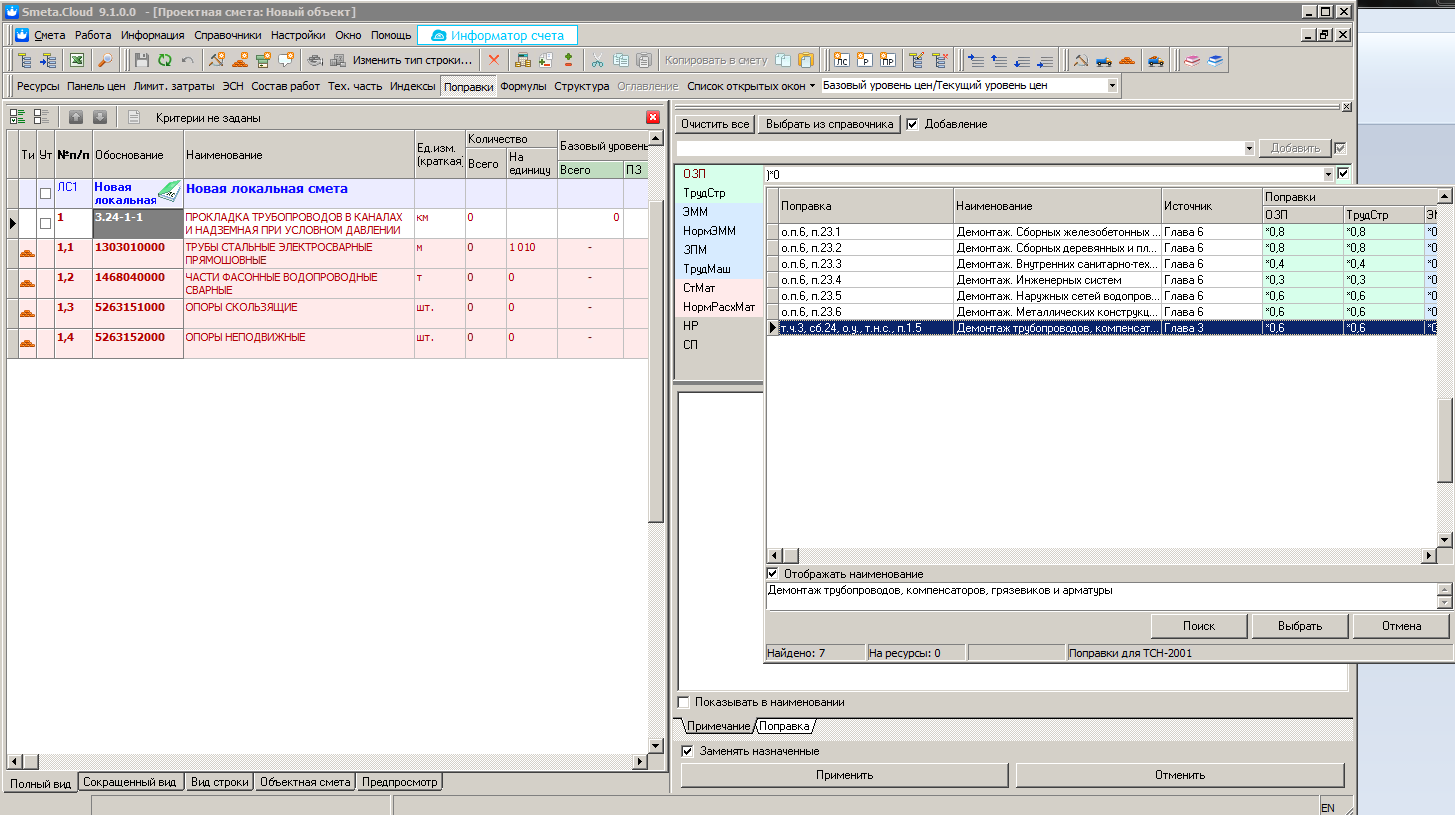
Task: Click the ПР section insert icon
Action: tap(888, 60)
